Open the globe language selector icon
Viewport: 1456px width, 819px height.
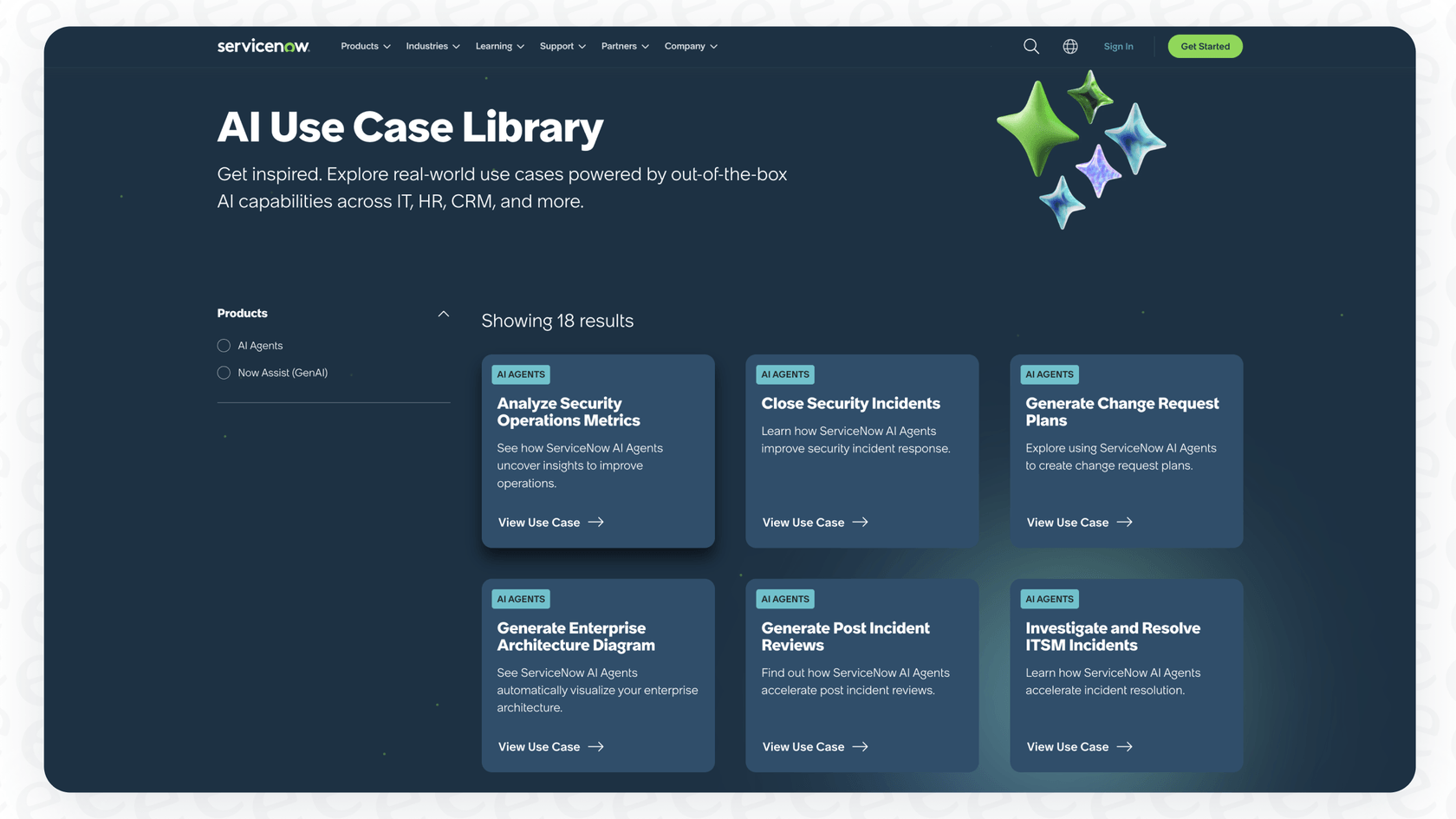tap(1069, 46)
